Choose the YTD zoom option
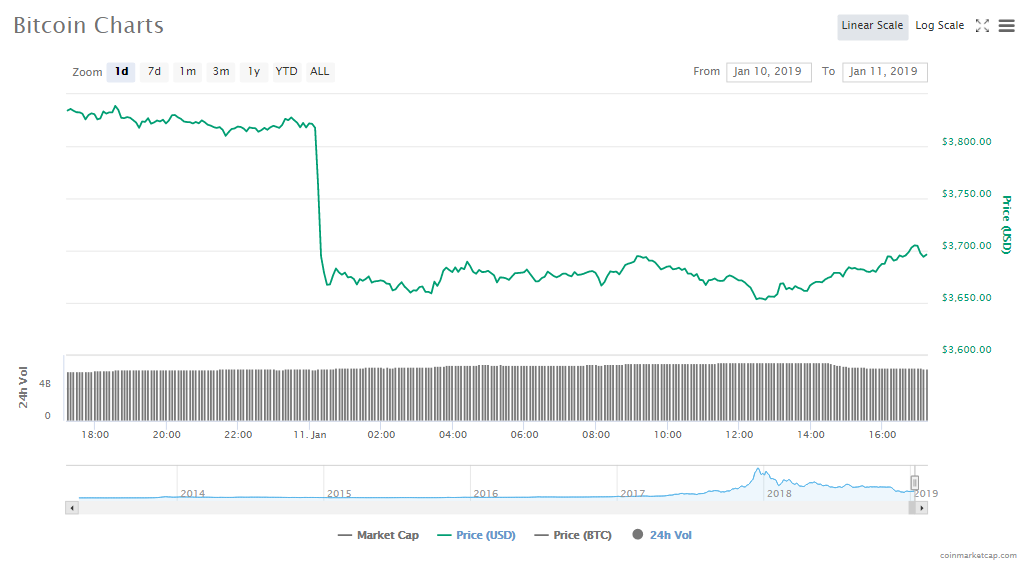Viewport: 1034px width, 569px height. 286,72
